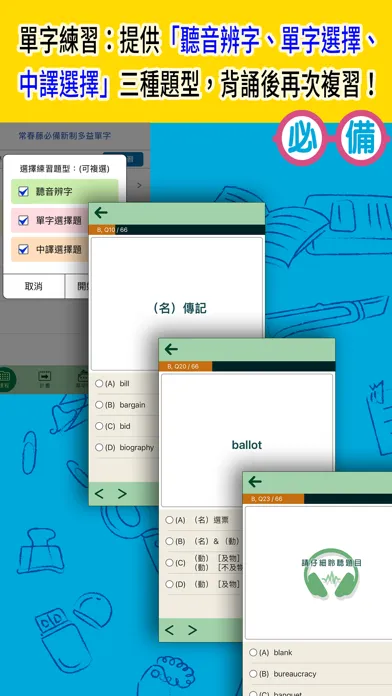This screenshot has height=696, width=392.
Task: Select answer (B) bargain
Action: point(99,405)
